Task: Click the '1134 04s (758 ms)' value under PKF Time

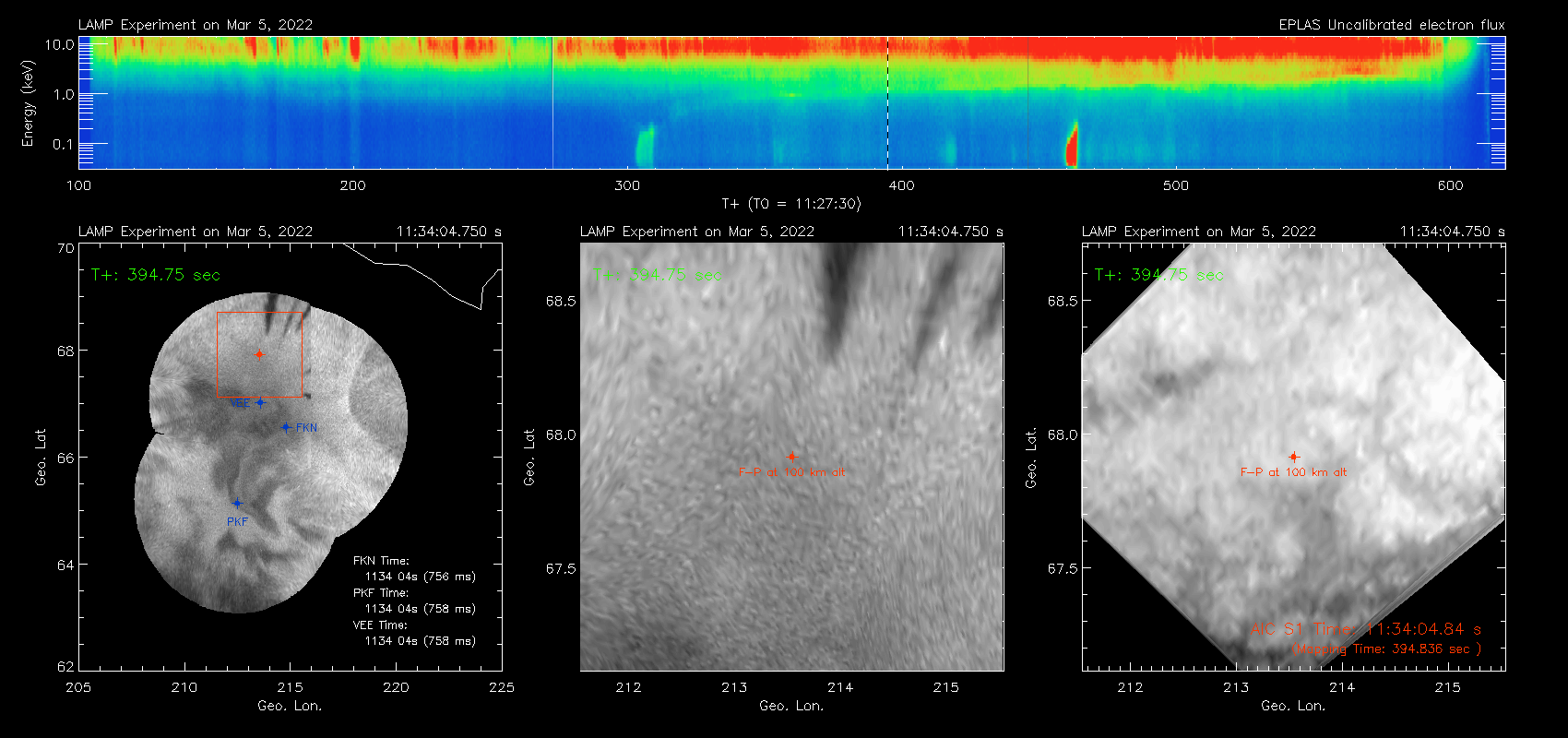Action: coord(421,609)
